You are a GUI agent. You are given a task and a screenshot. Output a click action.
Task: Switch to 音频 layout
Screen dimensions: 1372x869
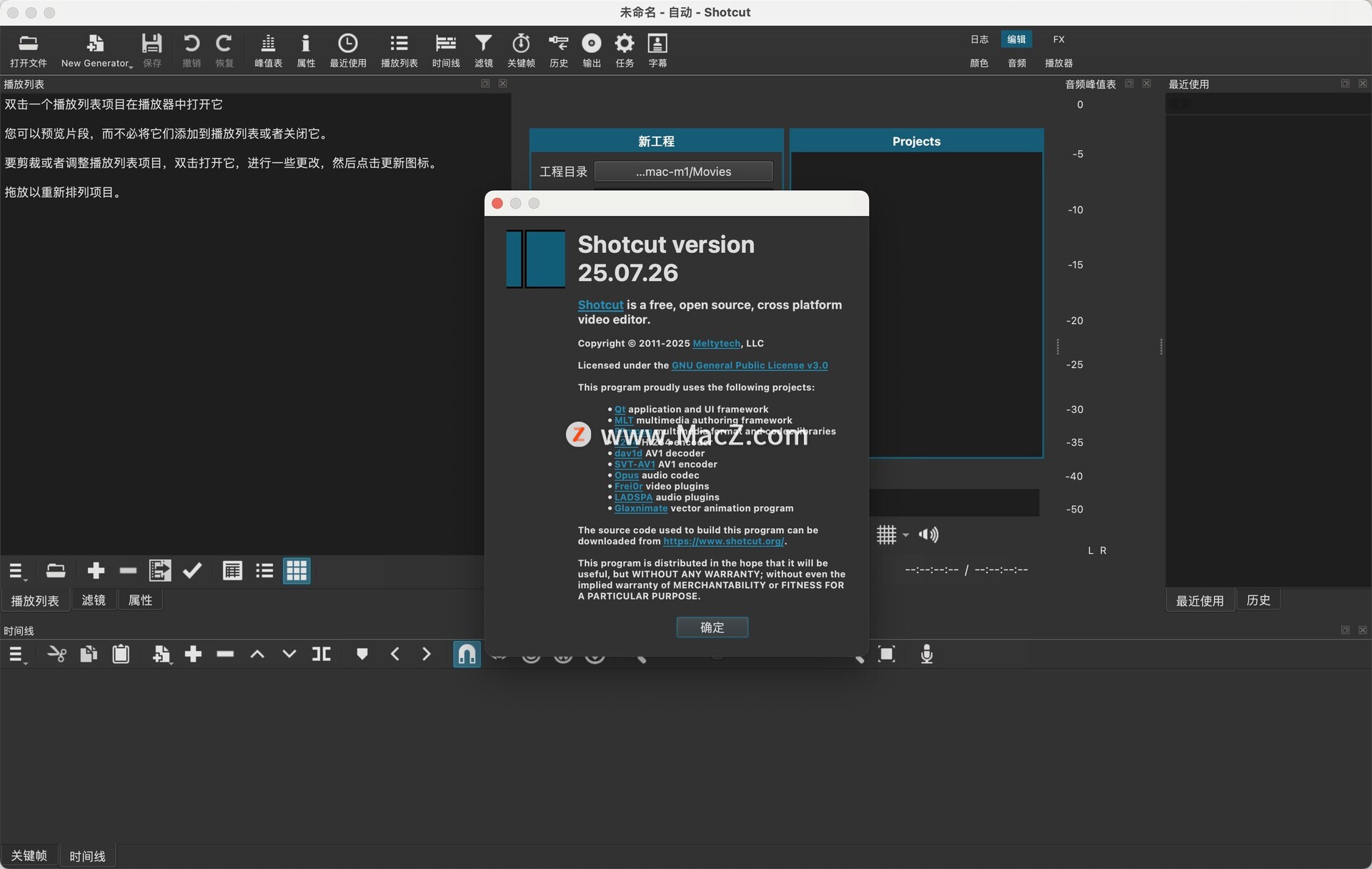click(1017, 63)
